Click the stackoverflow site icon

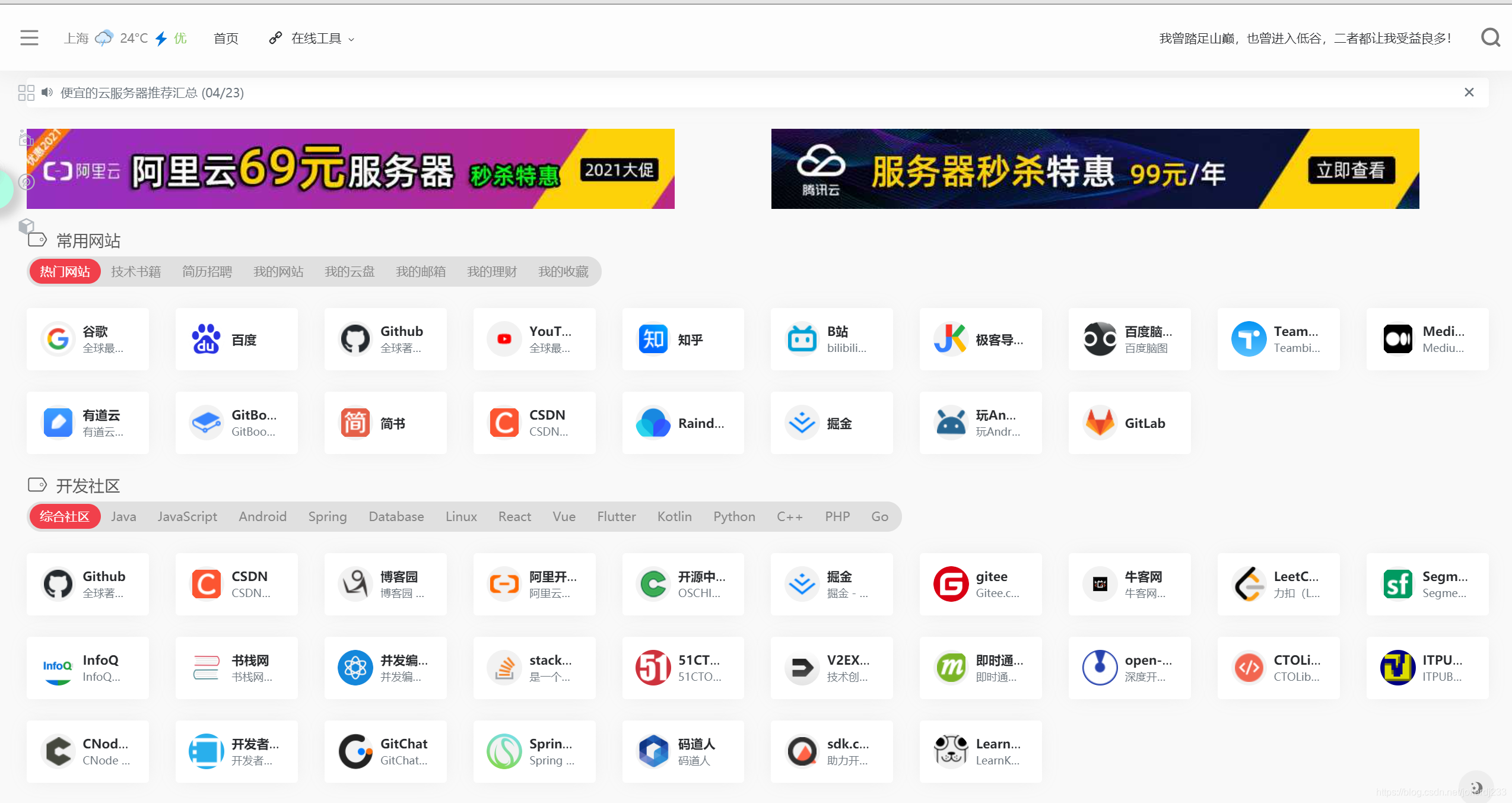(x=504, y=668)
